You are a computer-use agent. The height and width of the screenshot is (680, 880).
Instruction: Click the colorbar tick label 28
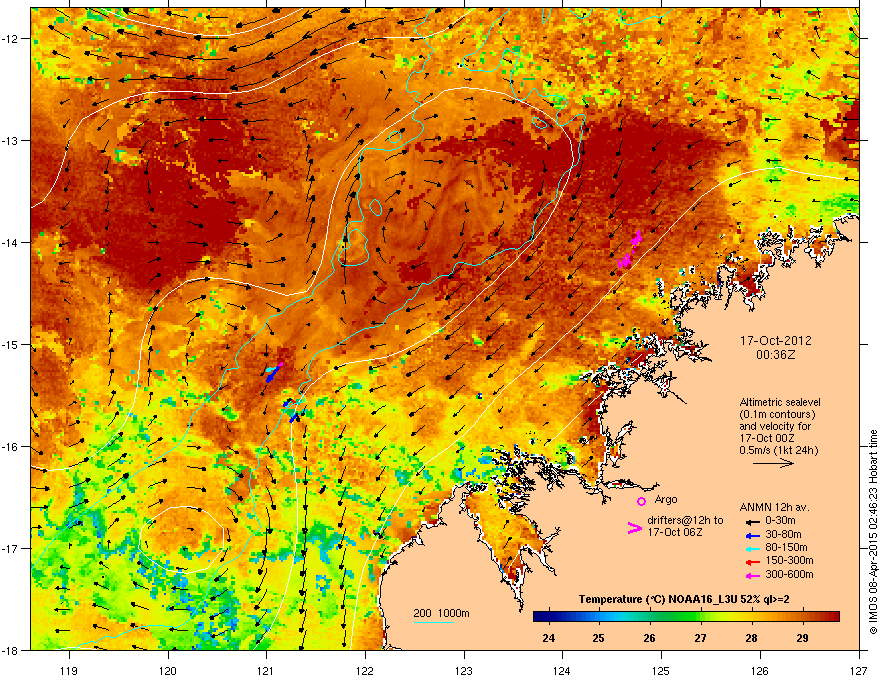[x=751, y=638]
